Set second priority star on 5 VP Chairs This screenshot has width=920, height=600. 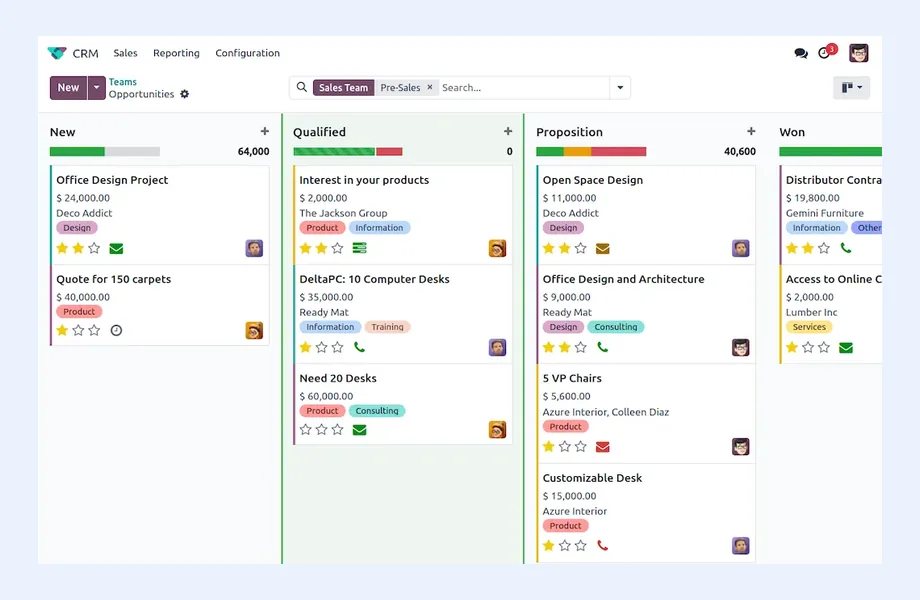point(564,446)
